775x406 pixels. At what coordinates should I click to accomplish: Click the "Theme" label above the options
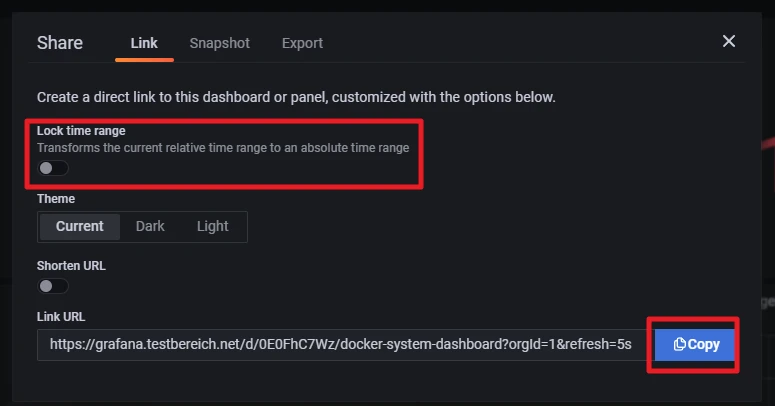click(56, 199)
